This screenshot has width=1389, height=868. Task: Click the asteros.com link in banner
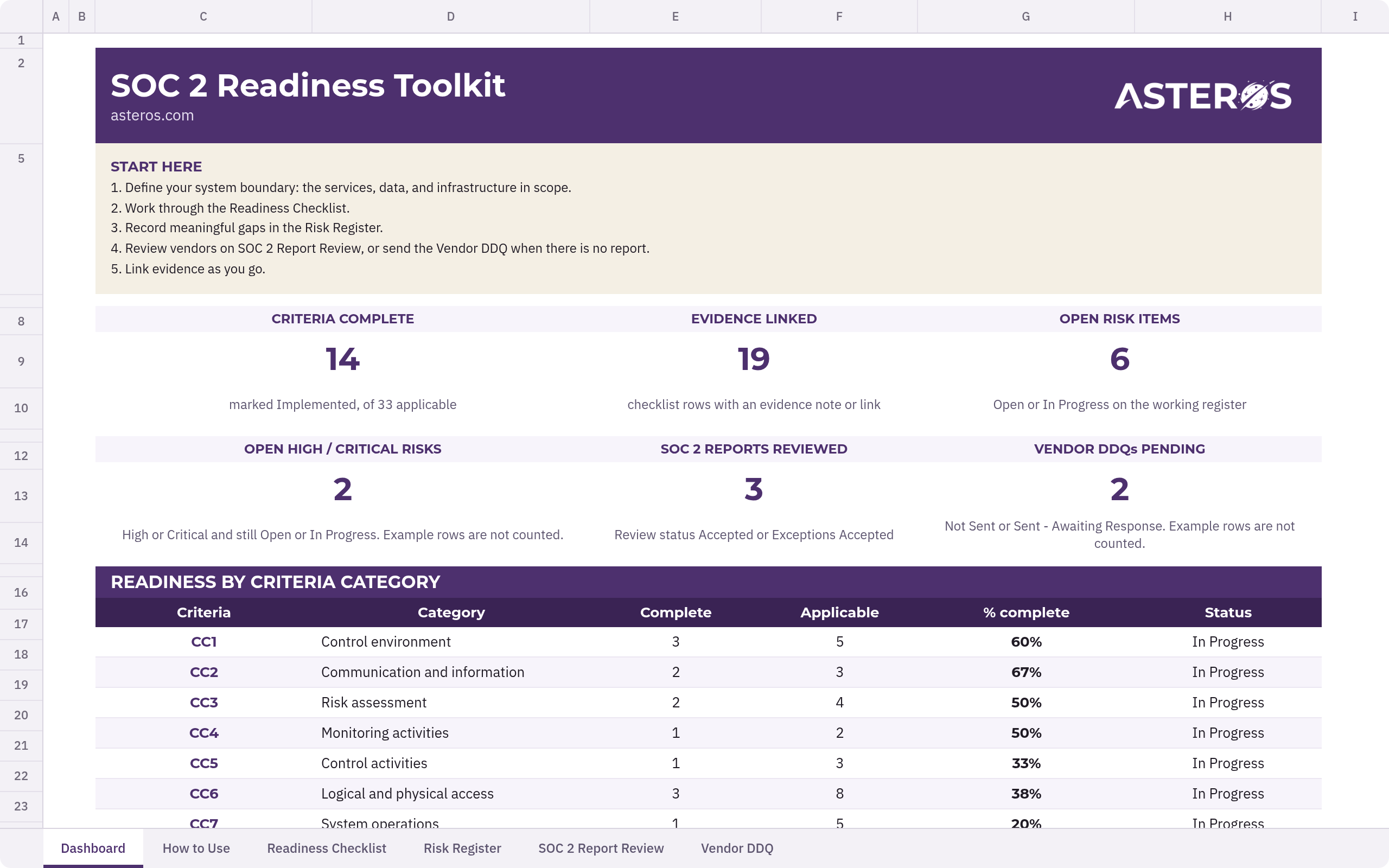[x=152, y=116]
